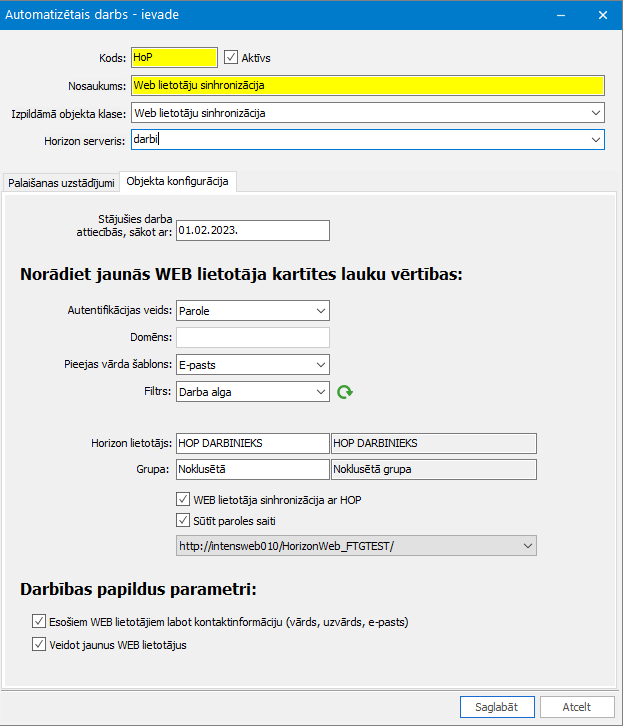Expand the HorizonWeb_FTGTEST URL dropdown
The width and height of the screenshot is (623, 726).
coord(528,546)
